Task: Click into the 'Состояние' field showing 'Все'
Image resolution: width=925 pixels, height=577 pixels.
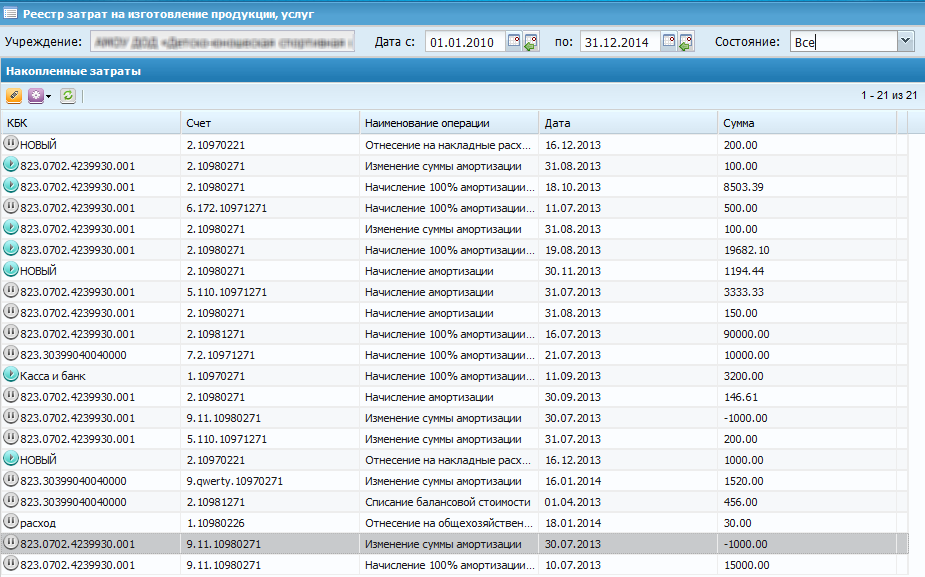Action: [844, 41]
